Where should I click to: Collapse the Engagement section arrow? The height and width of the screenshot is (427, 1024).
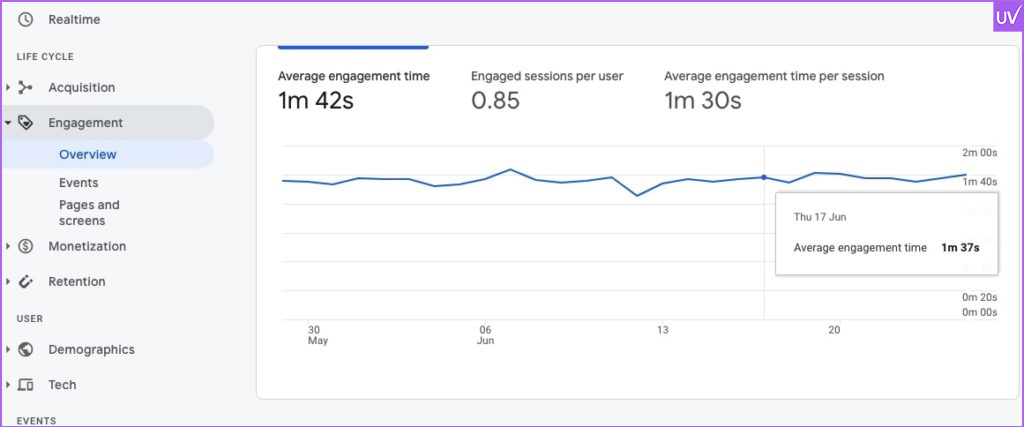tap(8, 123)
